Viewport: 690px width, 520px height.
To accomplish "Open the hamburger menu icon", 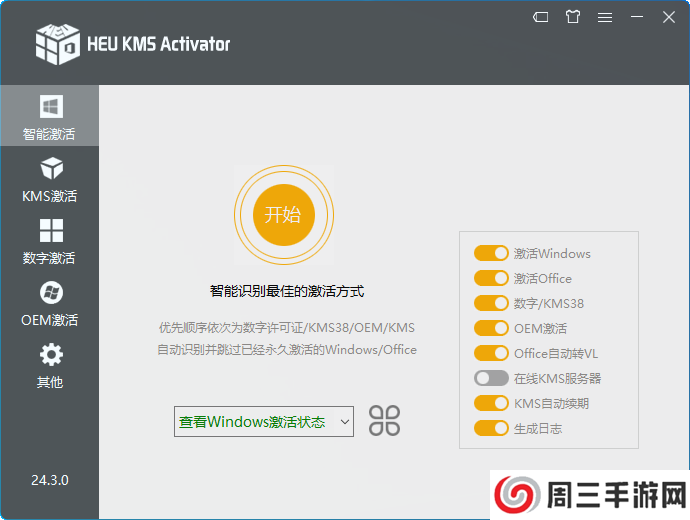I will pyautogui.click(x=605, y=17).
